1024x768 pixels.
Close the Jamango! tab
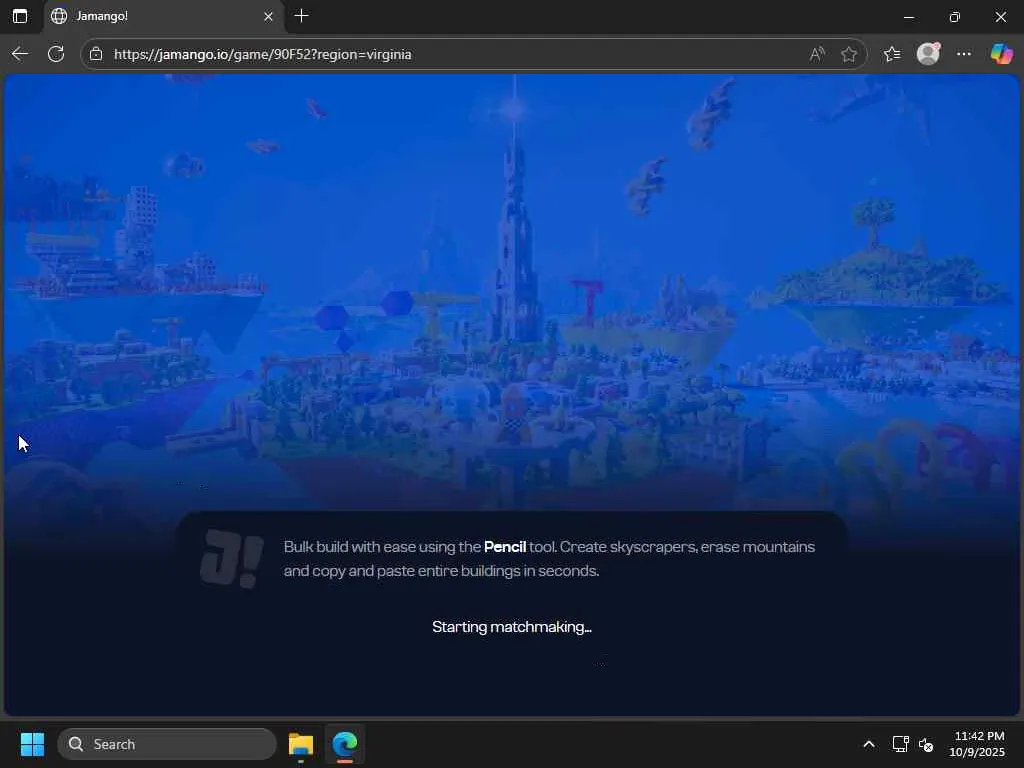(x=268, y=16)
